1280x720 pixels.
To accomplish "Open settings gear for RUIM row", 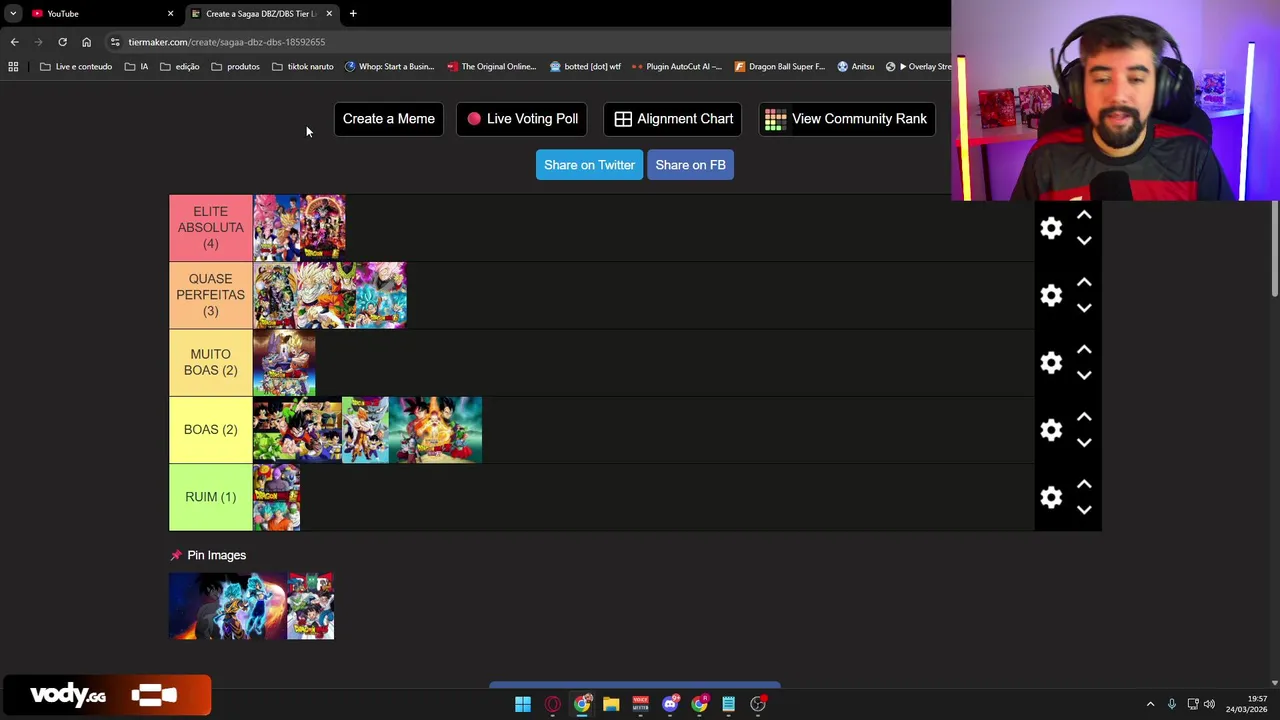I will click(x=1051, y=497).
